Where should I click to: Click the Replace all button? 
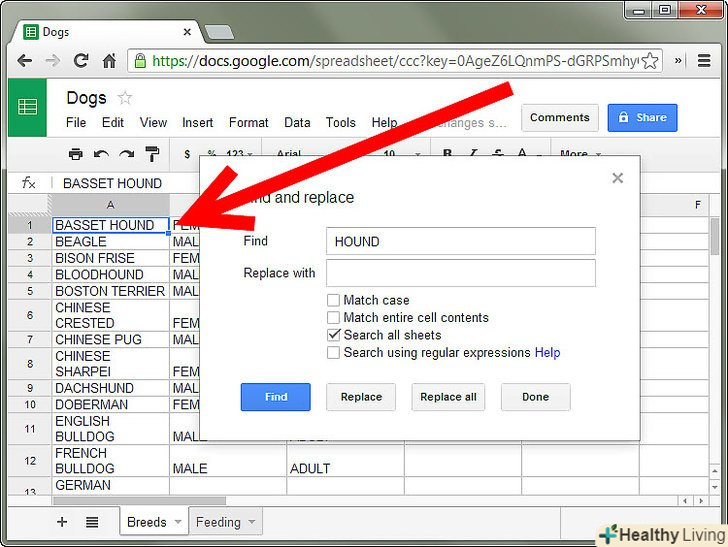[x=448, y=397]
